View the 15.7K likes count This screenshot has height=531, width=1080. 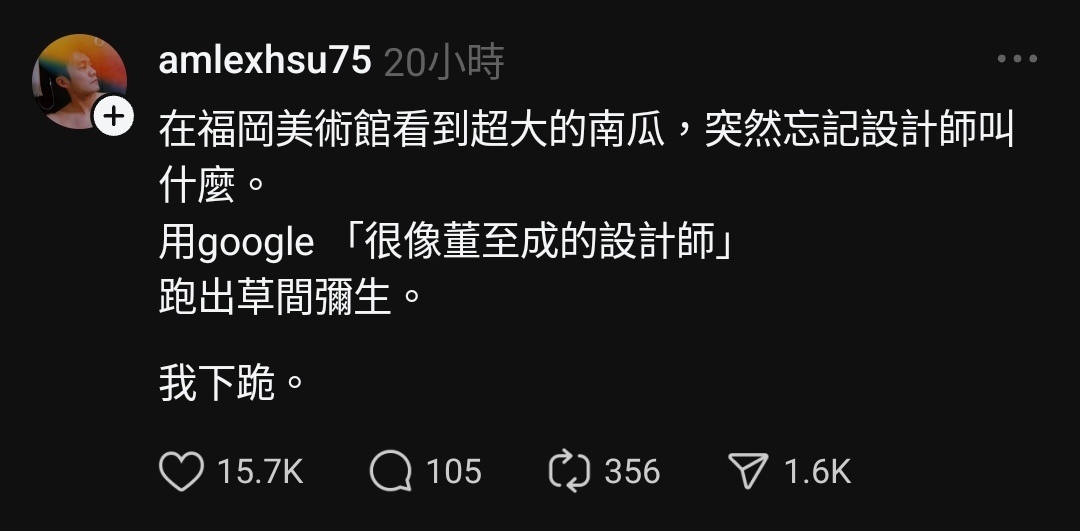(x=260, y=472)
